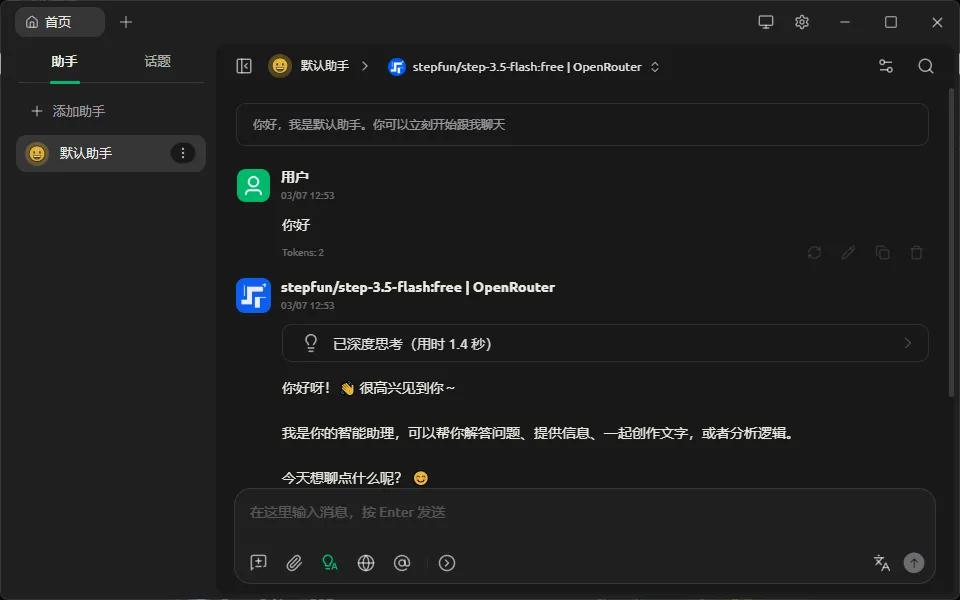Click the message input field
Viewport: 960px width, 600px height.
tap(580, 512)
